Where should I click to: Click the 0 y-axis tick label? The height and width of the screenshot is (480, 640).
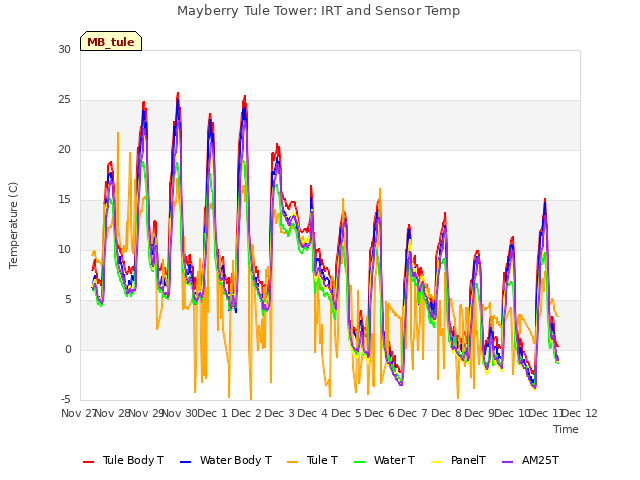coord(68,349)
